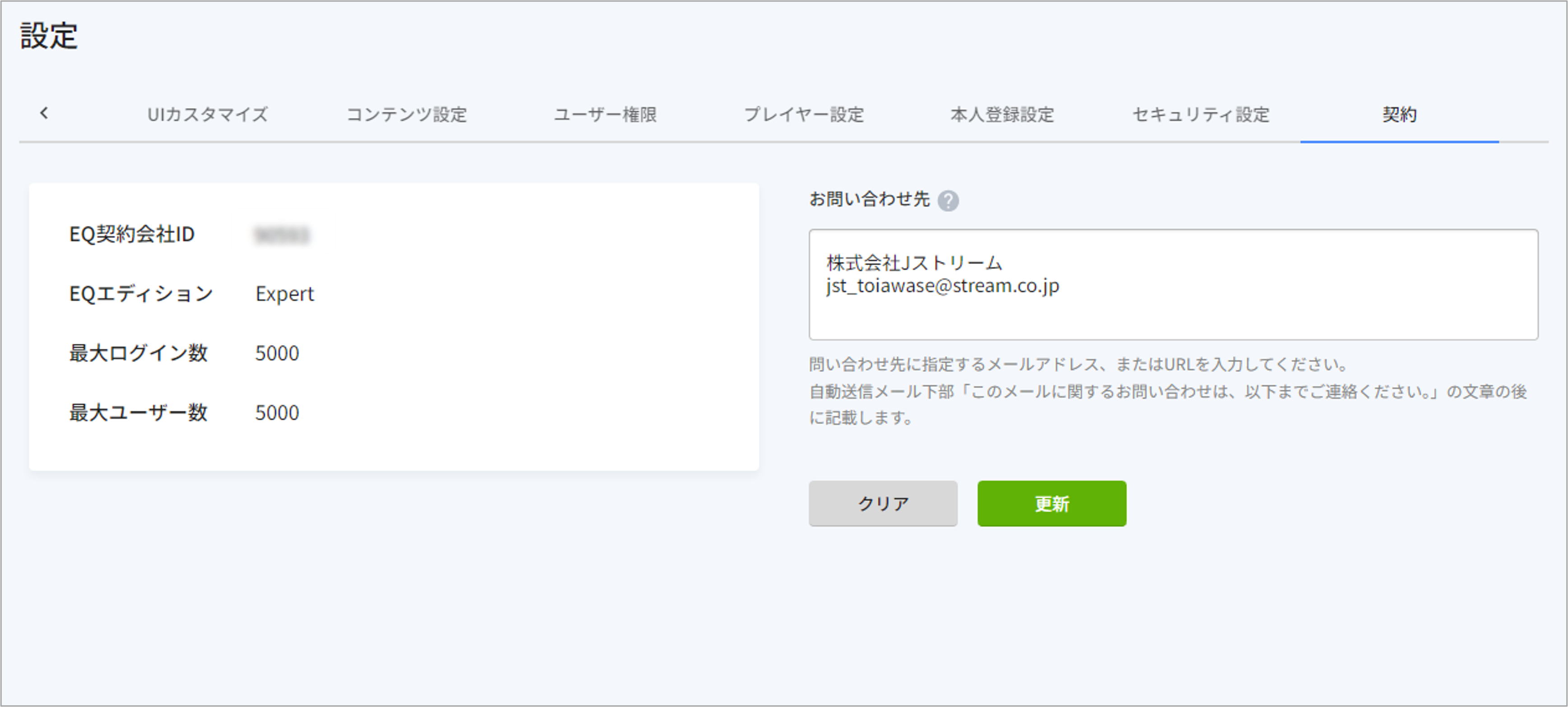Switch to the セキュリティ設定 tab
The width and height of the screenshot is (1568, 707).
point(1200,115)
